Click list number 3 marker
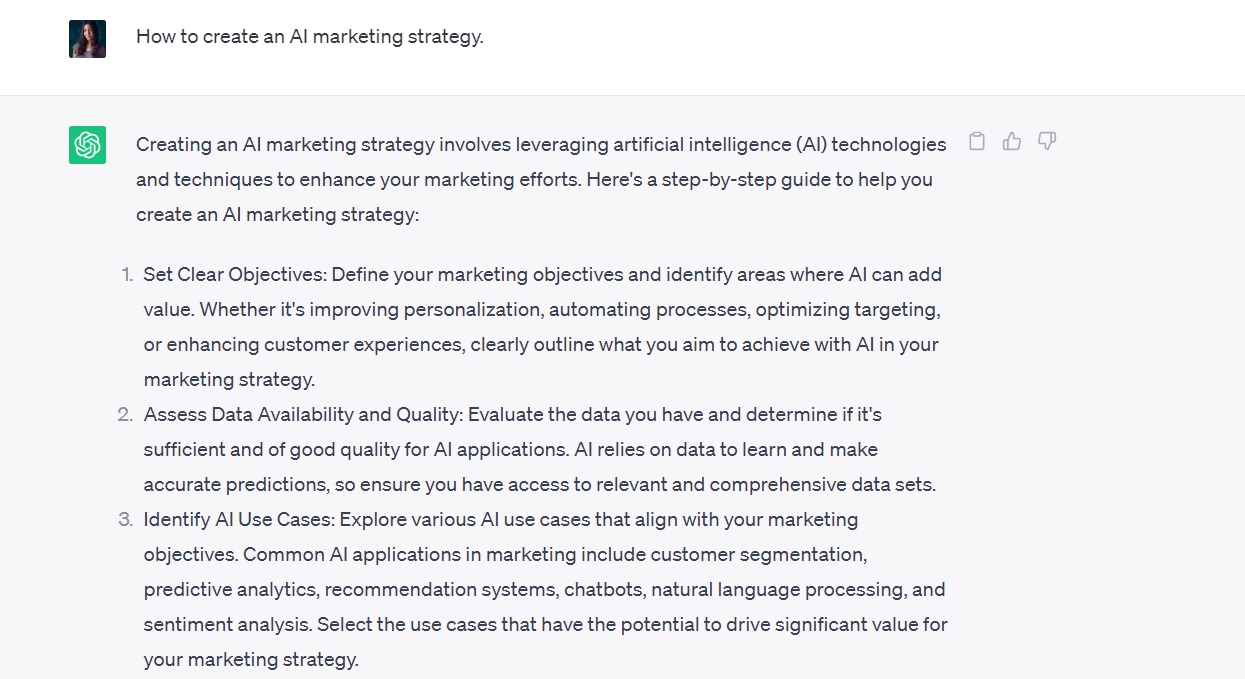Image resolution: width=1245 pixels, height=679 pixels. point(125,520)
